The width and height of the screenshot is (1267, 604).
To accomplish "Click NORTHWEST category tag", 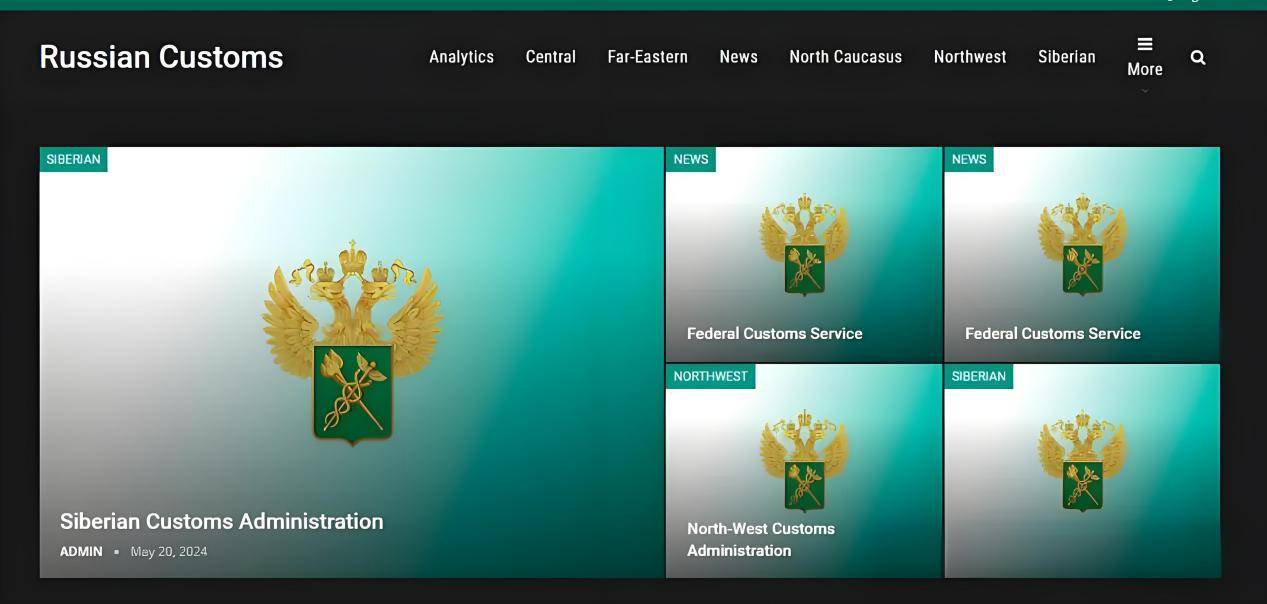I will point(710,376).
